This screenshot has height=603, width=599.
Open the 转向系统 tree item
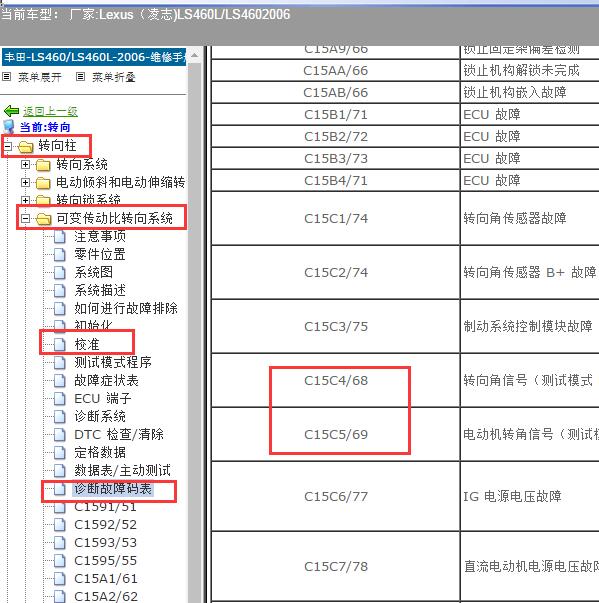pos(82,165)
